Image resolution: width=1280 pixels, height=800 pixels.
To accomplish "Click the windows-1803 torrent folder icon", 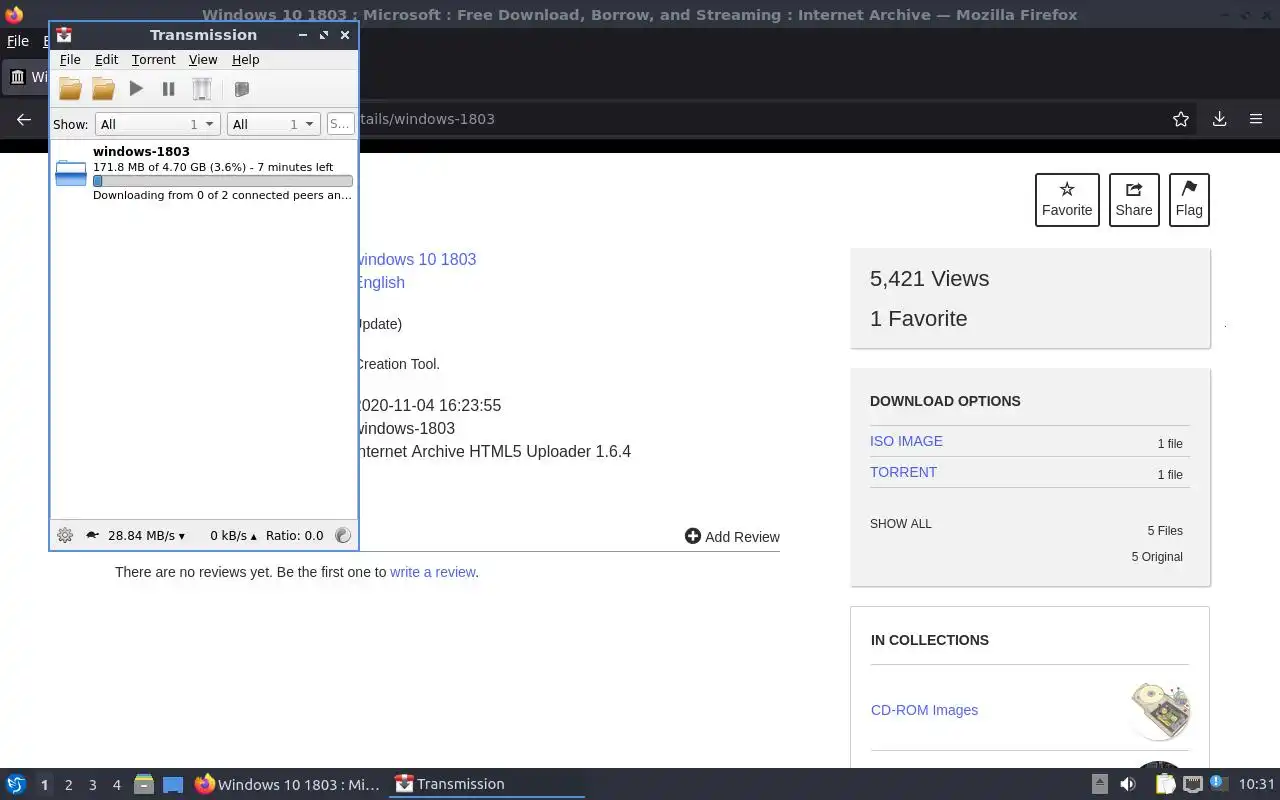I will pos(71,173).
